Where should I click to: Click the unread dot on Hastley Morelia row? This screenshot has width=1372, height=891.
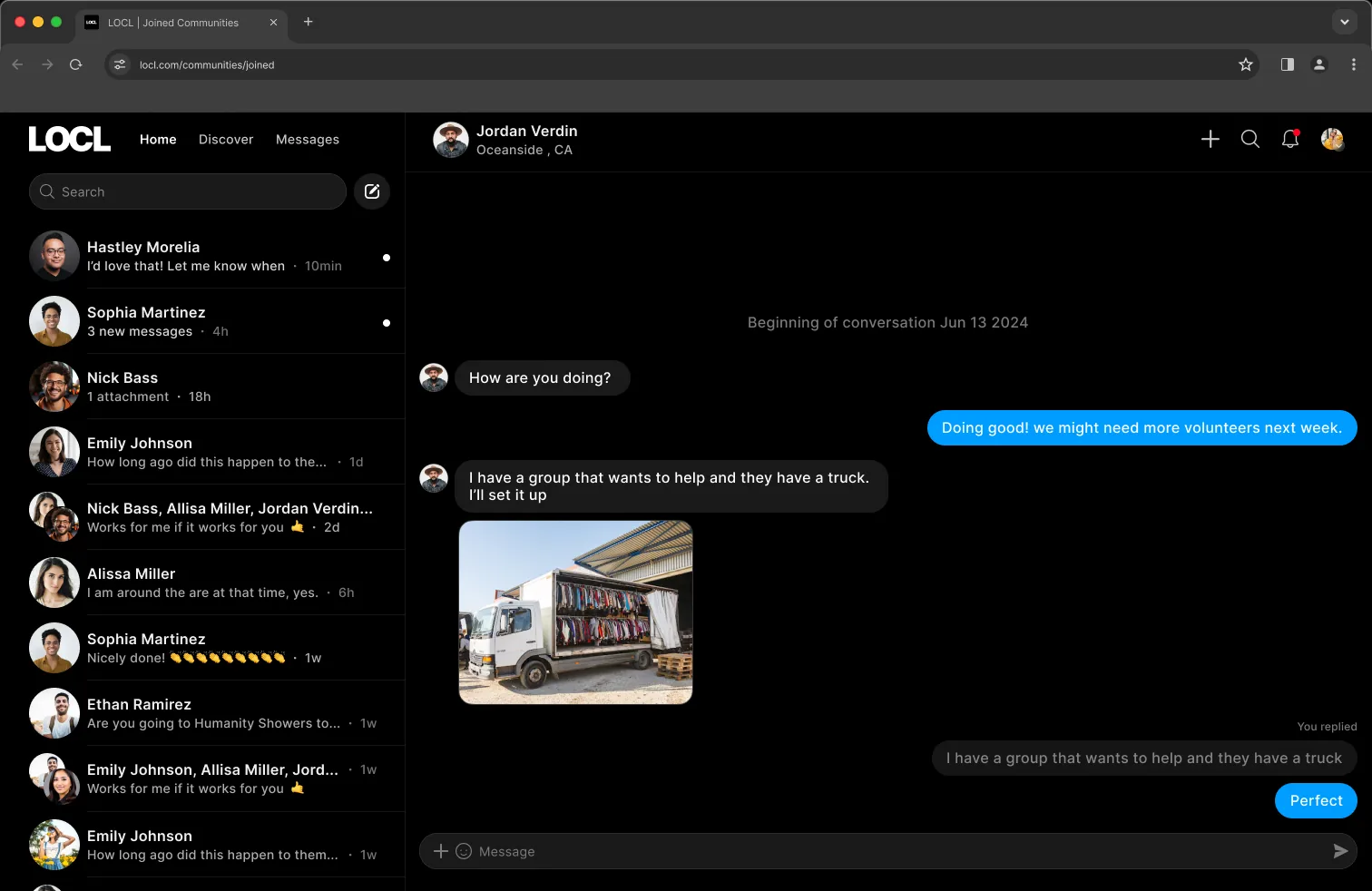tap(387, 258)
